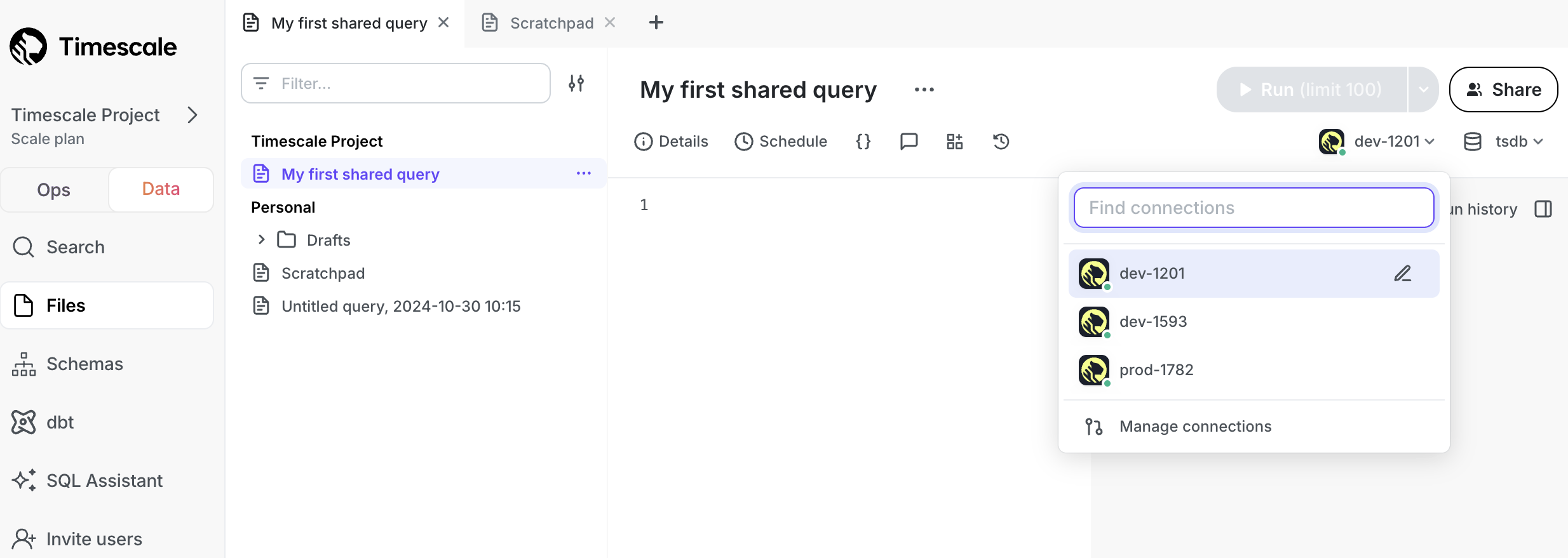Image resolution: width=1568 pixels, height=558 pixels.
Task: Open Schemas in the sidebar
Action: coord(107,364)
